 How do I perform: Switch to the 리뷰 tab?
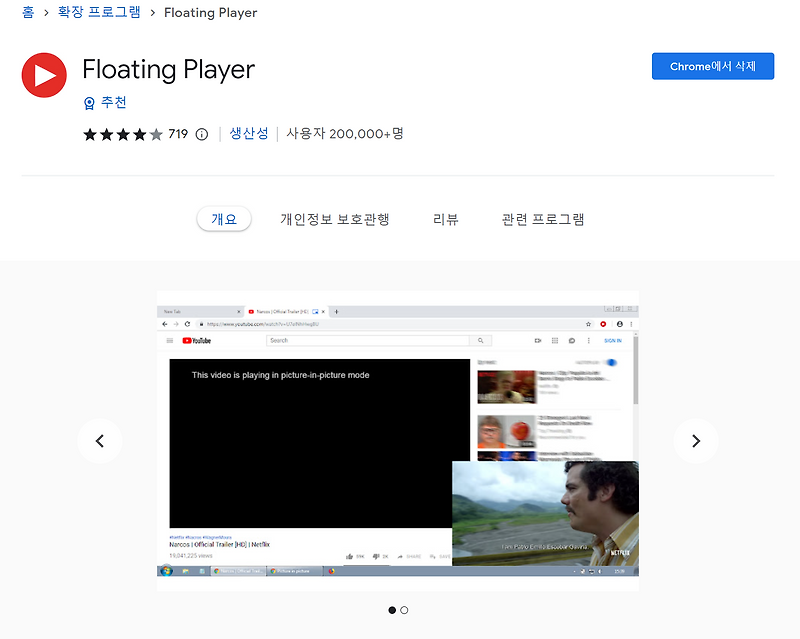446,219
